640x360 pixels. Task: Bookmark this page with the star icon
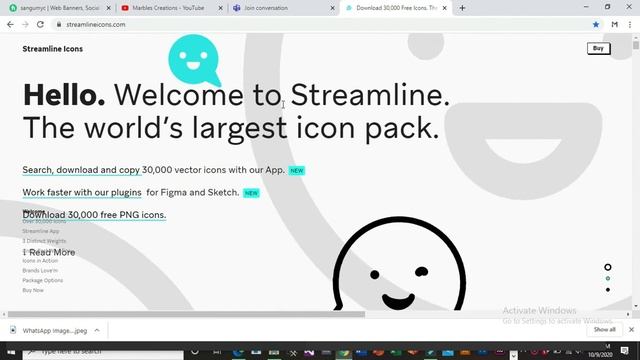[x=596, y=24]
